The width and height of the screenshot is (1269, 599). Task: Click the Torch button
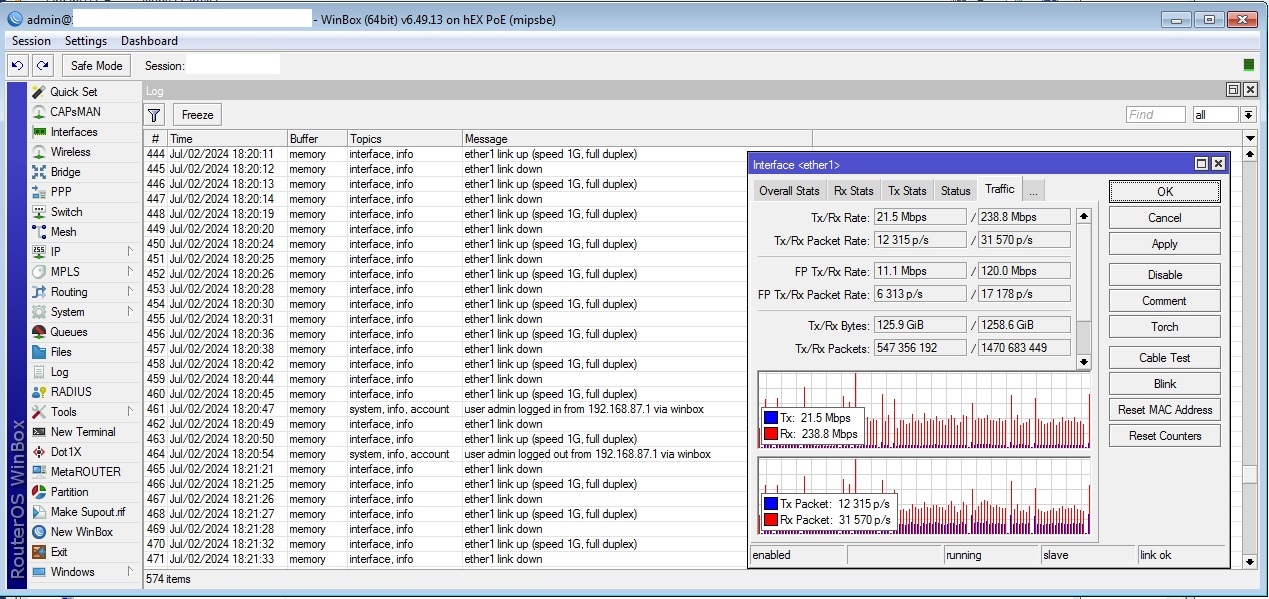pos(1164,327)
